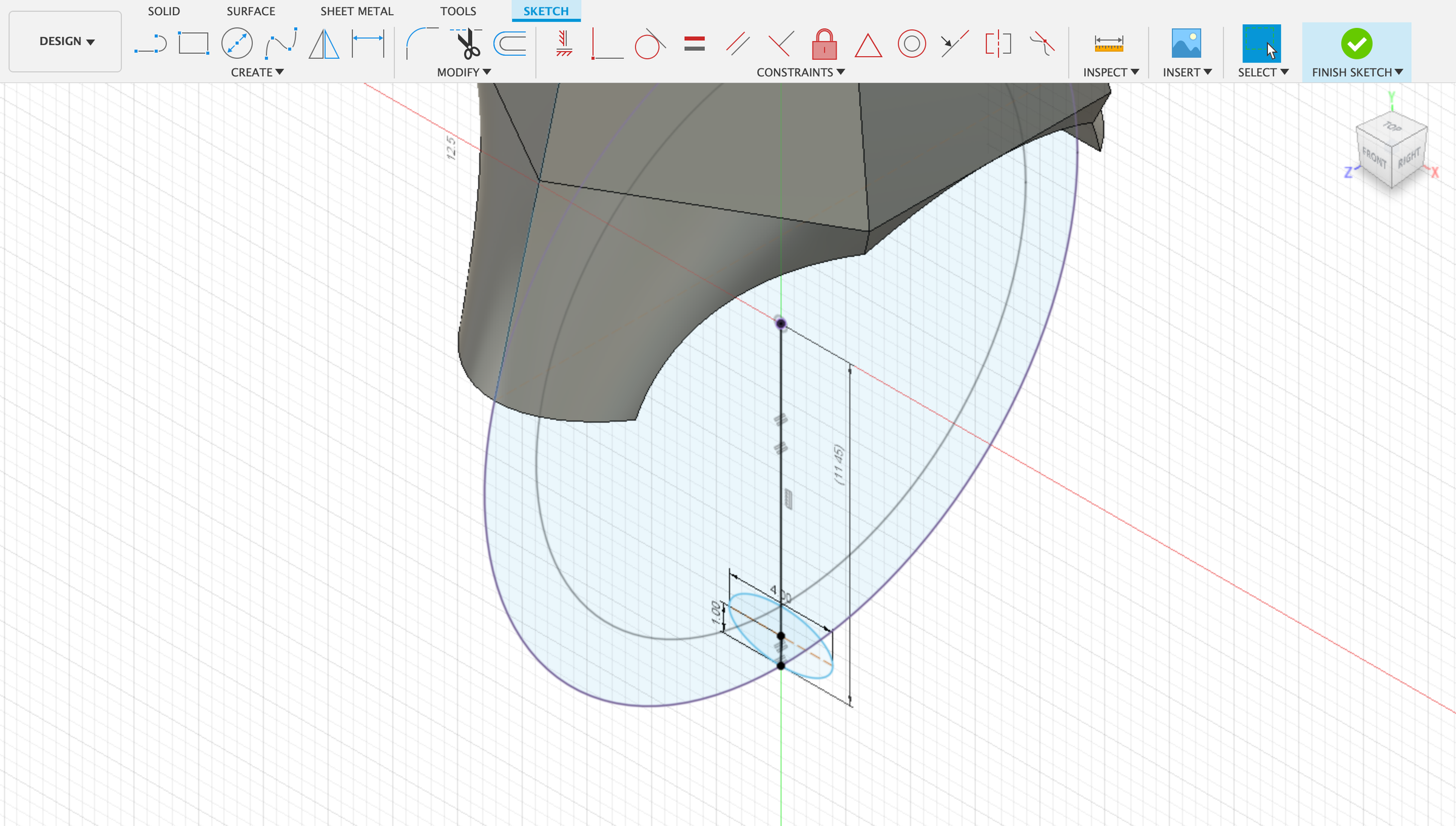Viewport: 1456px width, 826px height.
Task: Switch to the SOLID tab
Action: (163, 11)
